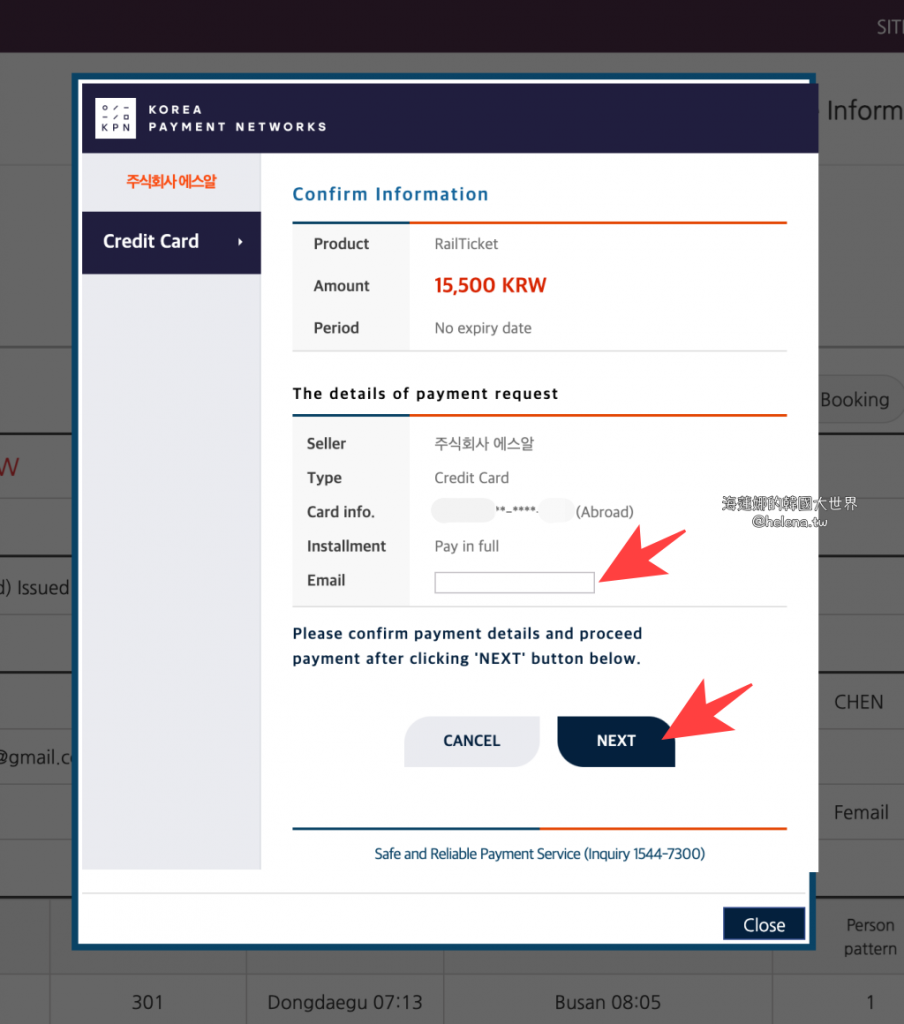The image size is (904, 1024).
Task: Click the Confirm Information heading
Action: click(390, 194)
